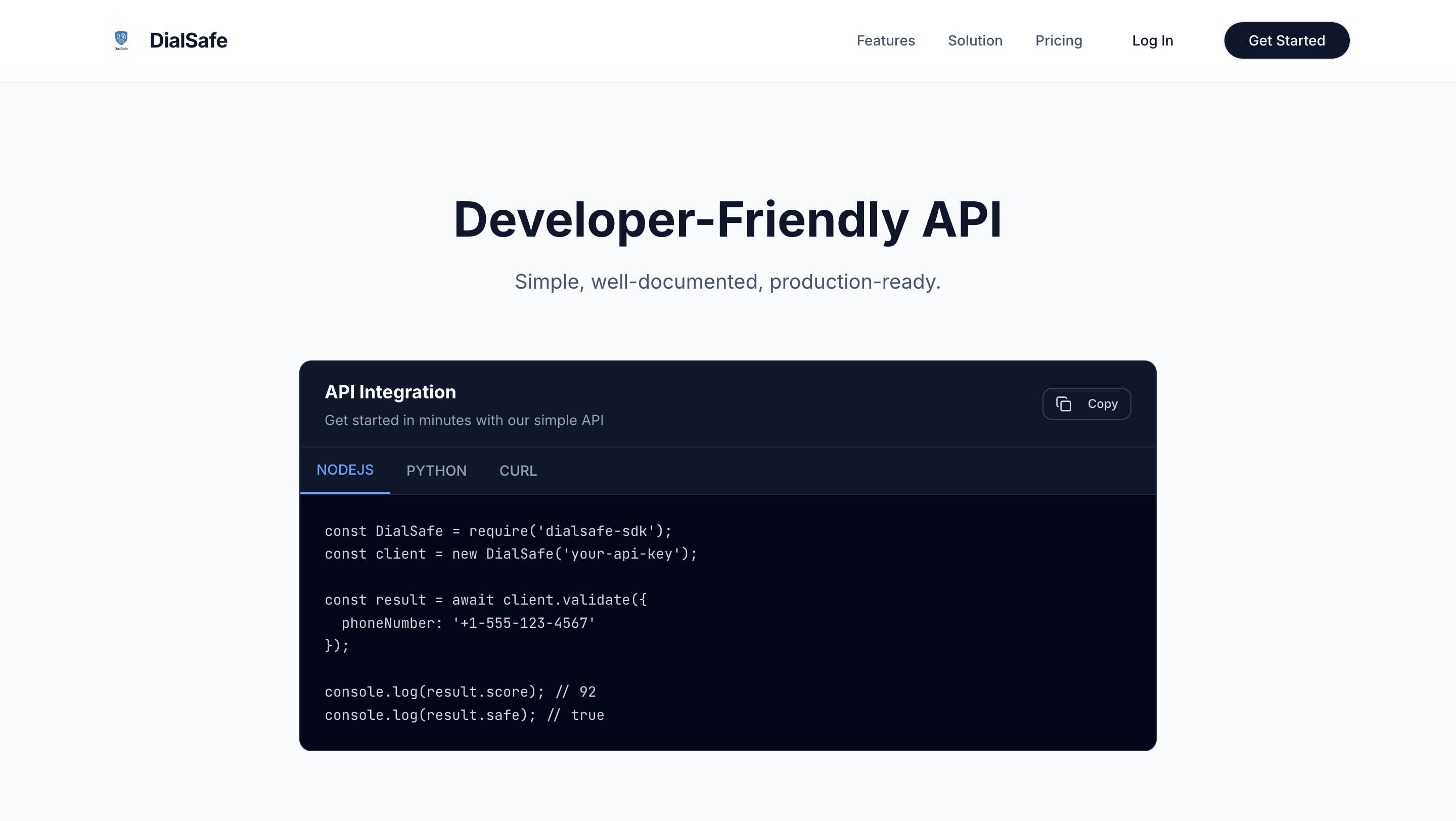Select the NODEJS code tab
The height and width of the screenshot is (821, 1456).
click(x=345, y=470)
